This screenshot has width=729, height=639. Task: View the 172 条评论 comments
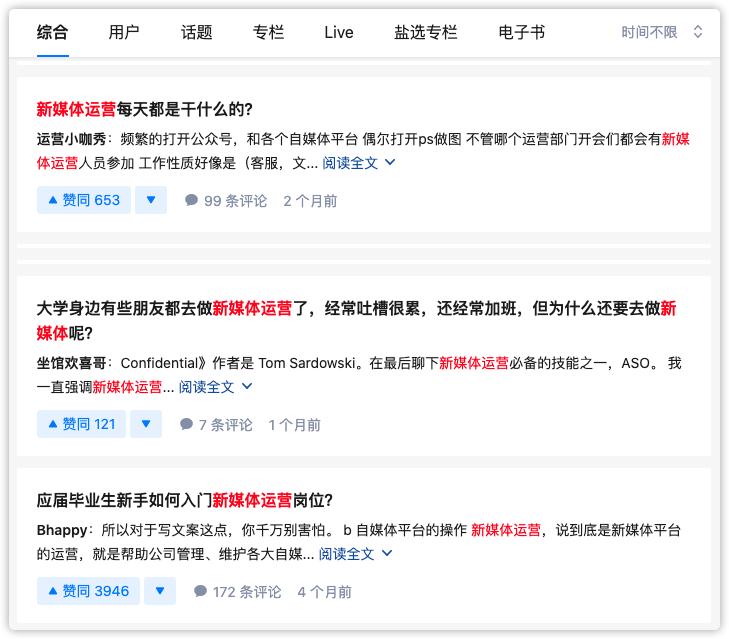click(238, 592)
